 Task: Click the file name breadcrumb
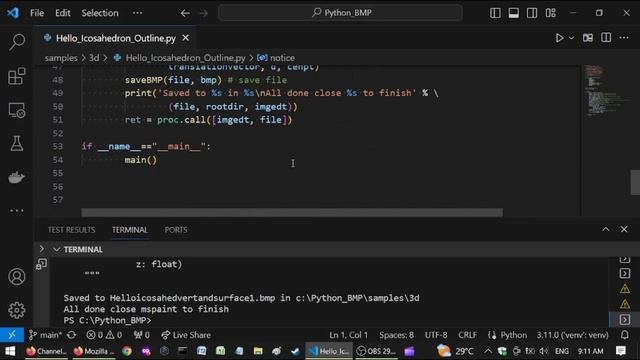pos(185,58)
